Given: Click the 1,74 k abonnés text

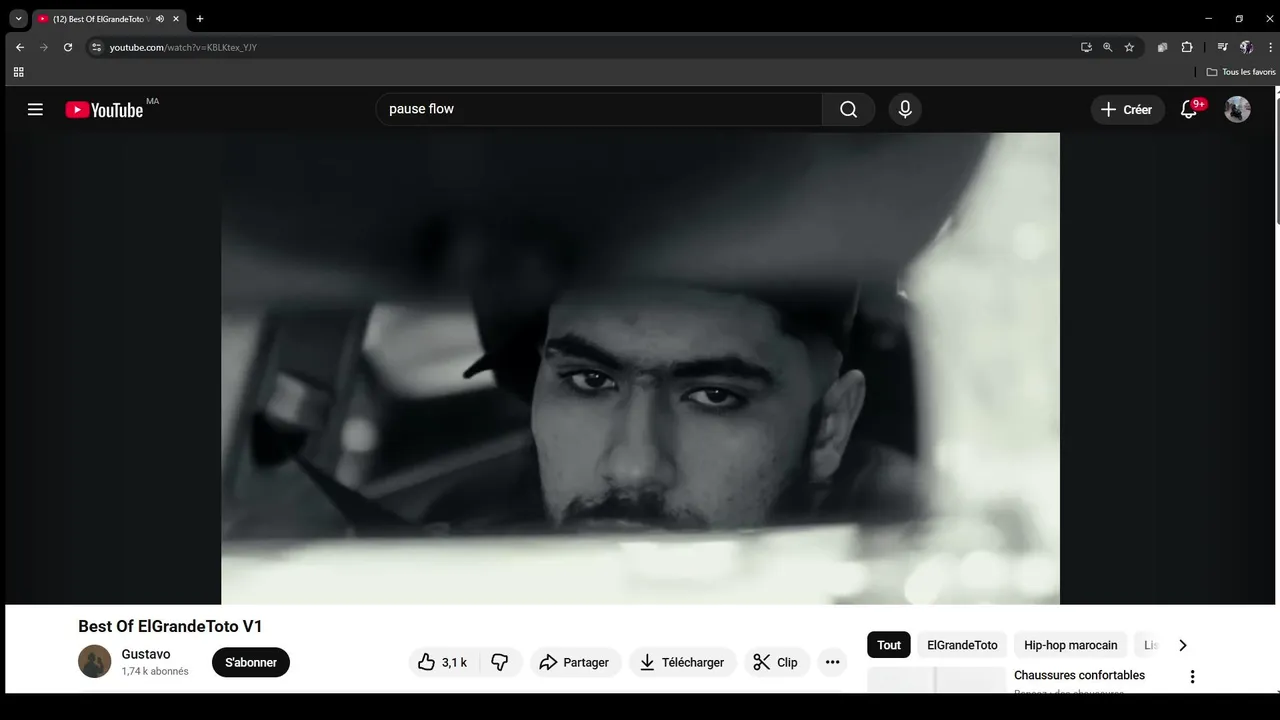Looking at the screenshot, I should [x=155, y=672].
